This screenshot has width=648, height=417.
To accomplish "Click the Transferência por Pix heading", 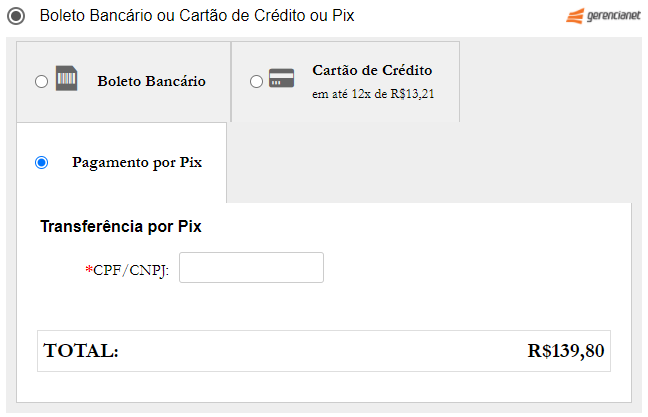I will (x=120, y=226).
